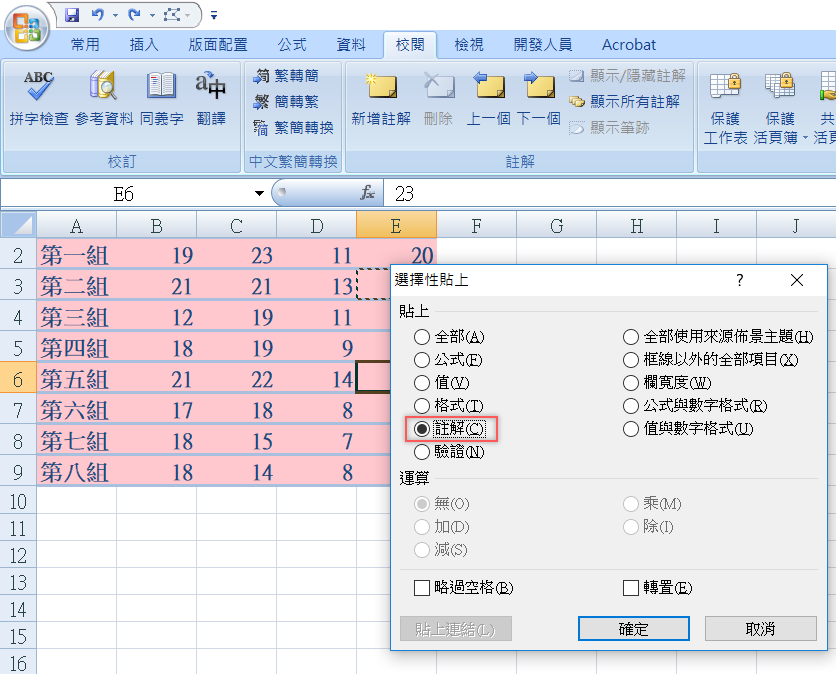Switch to 檢視 (View) tab

469,45
